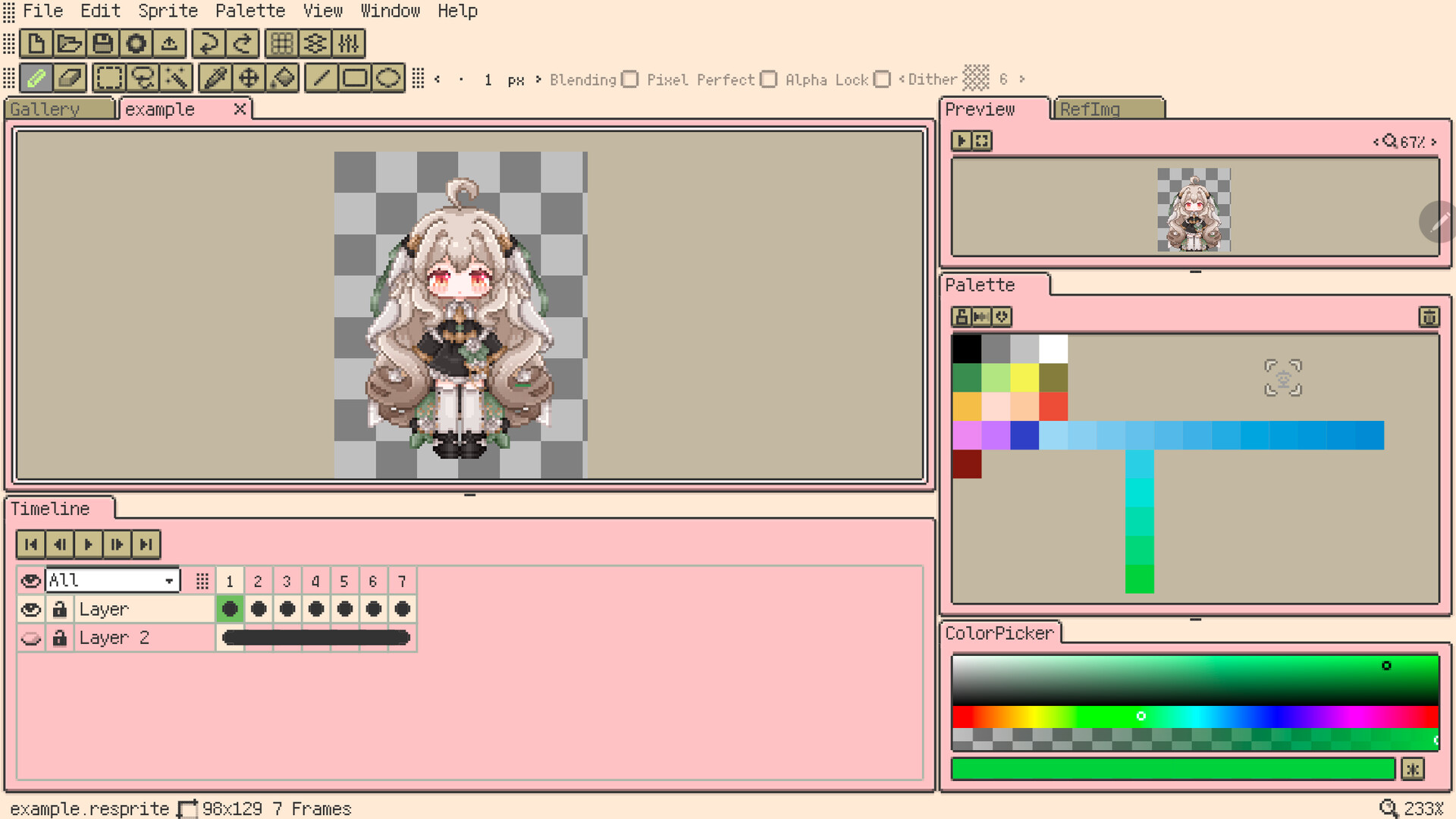The height and width of the screenshot is (819, 1456).
Task: Pick the Lasso selection tool
Action: [143, 77]
